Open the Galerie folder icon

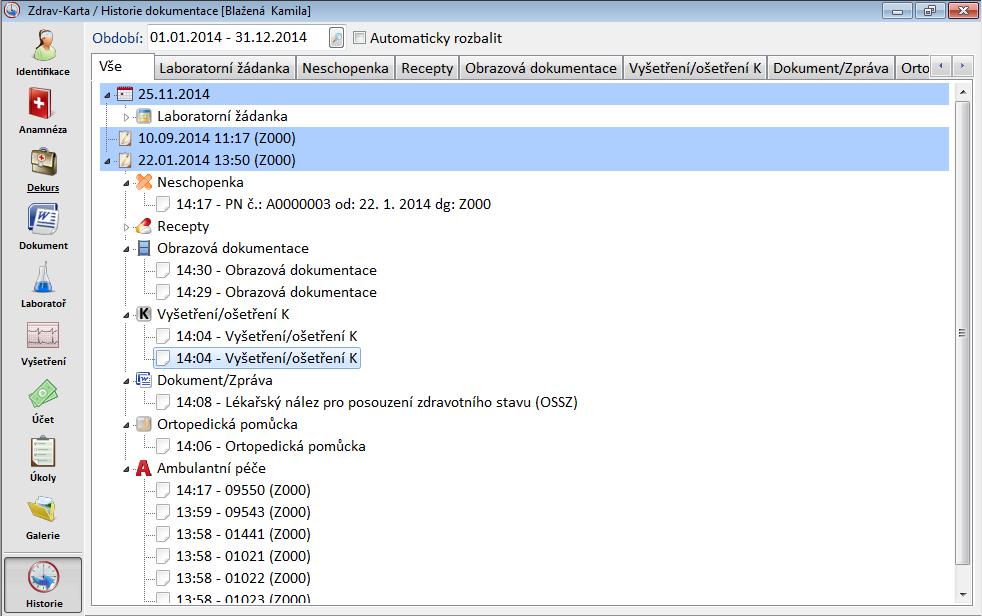click(43, 510)
